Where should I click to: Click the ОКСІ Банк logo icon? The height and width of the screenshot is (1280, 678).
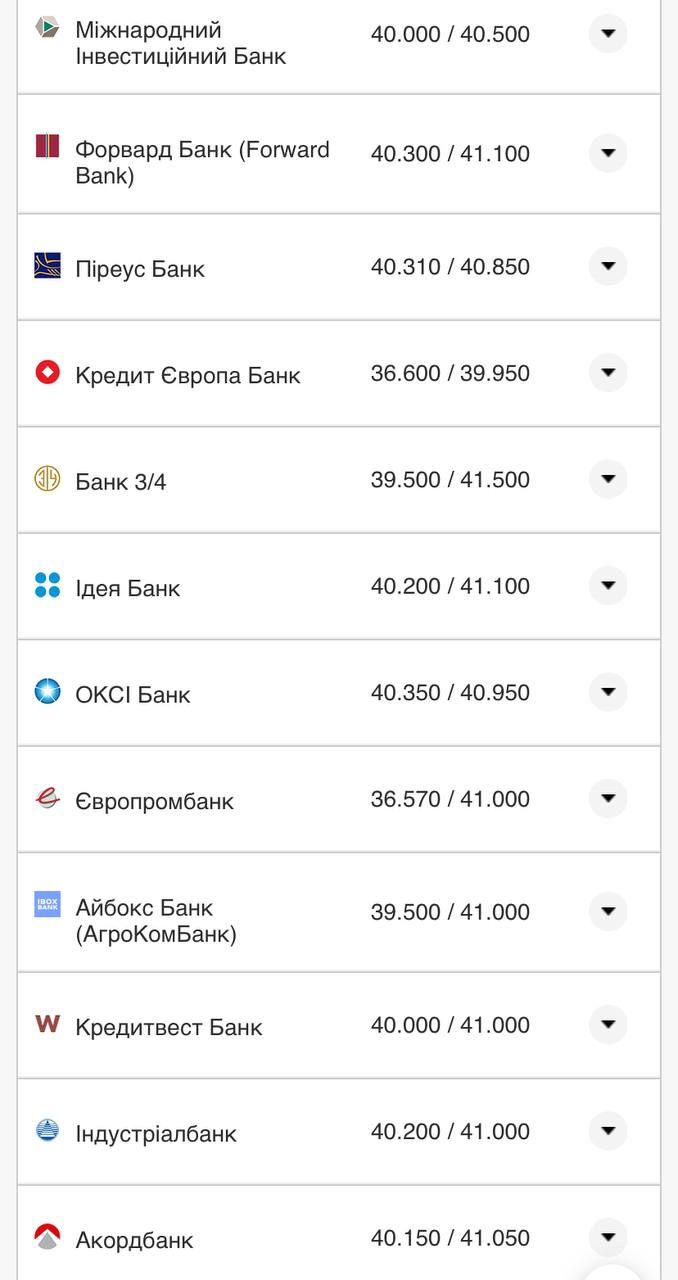click(x=47, y=691)
